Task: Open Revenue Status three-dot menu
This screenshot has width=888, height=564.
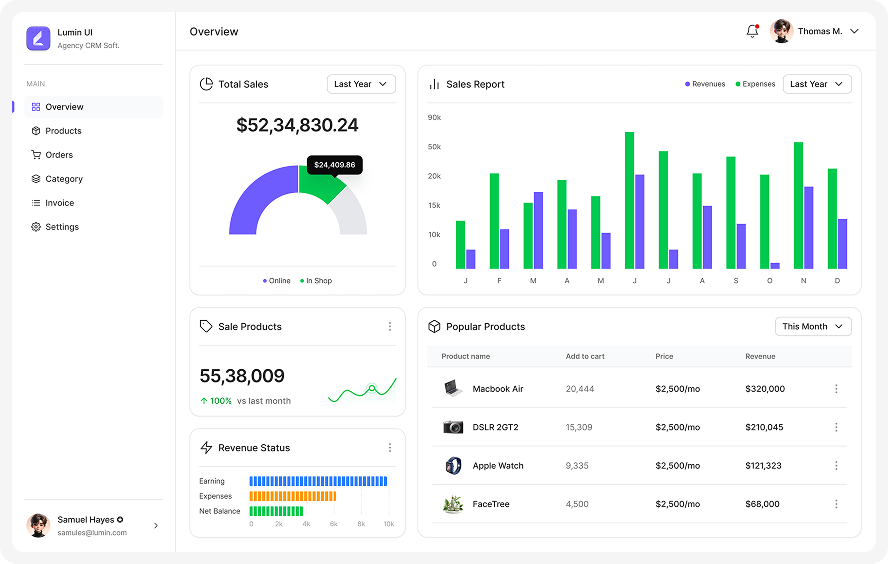Action: (390, 448)
